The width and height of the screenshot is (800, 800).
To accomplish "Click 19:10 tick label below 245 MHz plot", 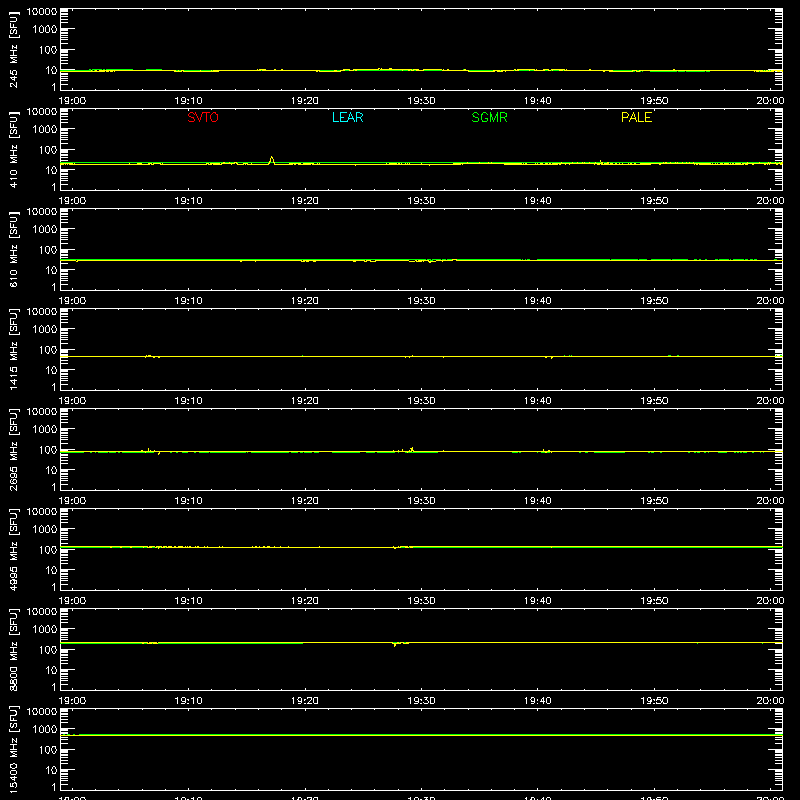I will [x=188, y=101].
